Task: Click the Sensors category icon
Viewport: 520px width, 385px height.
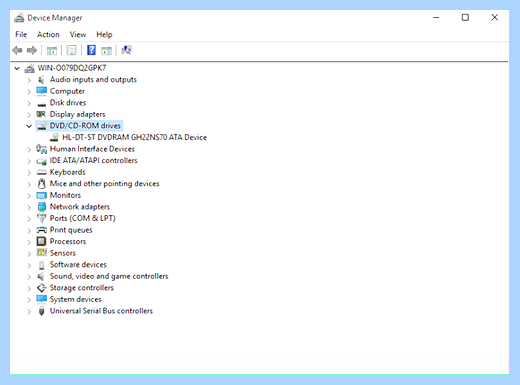Action: (x=41, y=253)
